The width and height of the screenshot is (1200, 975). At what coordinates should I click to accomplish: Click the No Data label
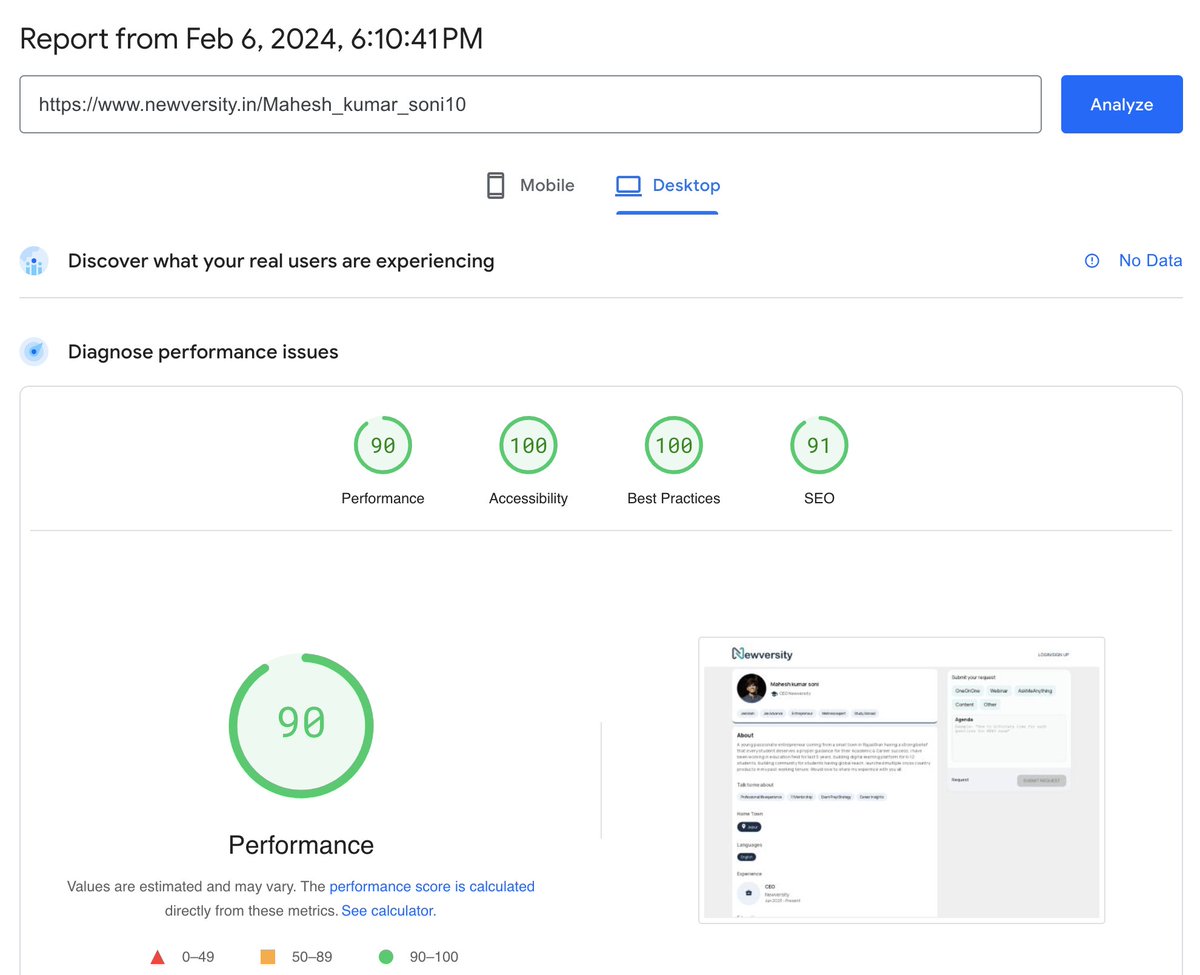[x=1150, y=261]
